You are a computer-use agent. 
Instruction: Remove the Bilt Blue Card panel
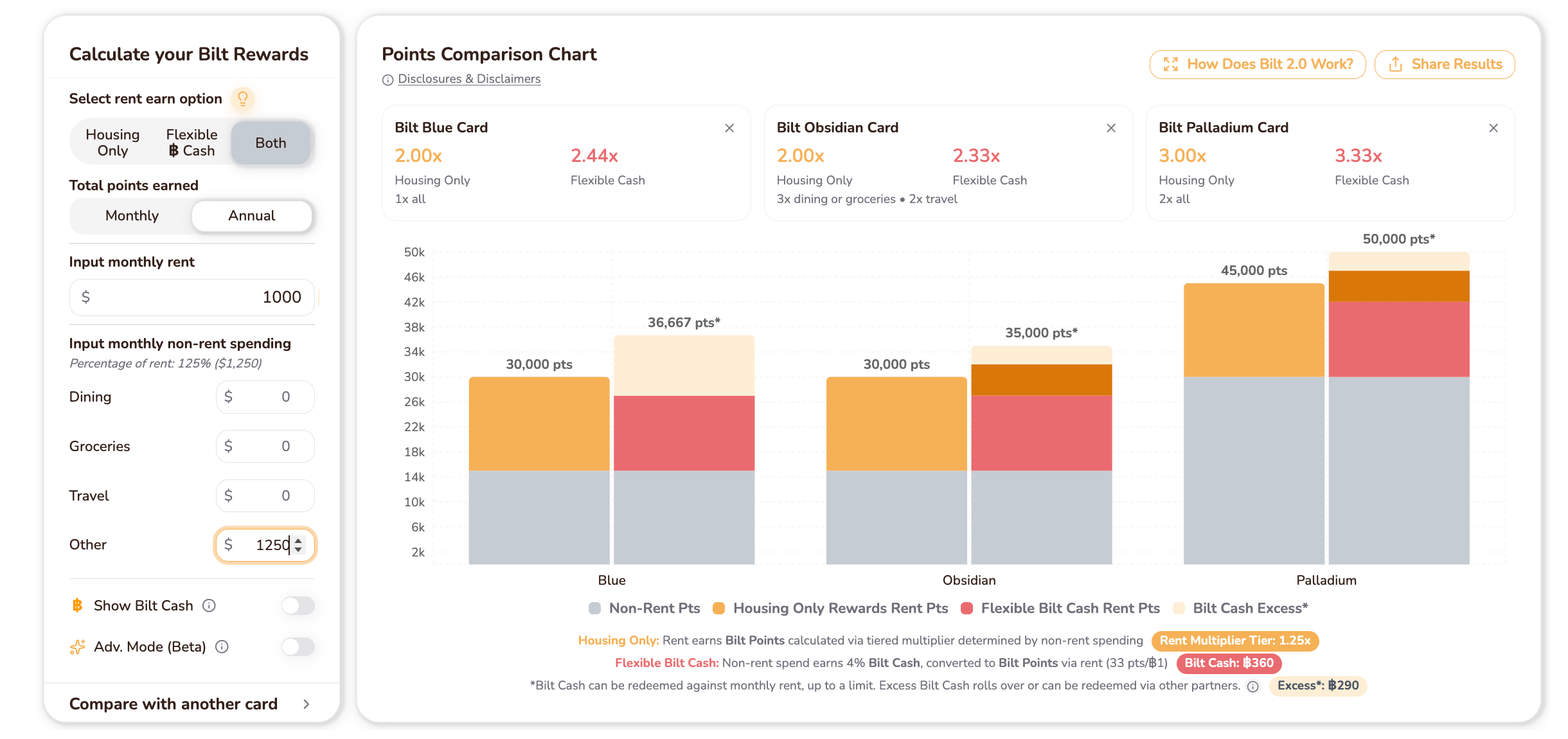click(x=729, y=128)
